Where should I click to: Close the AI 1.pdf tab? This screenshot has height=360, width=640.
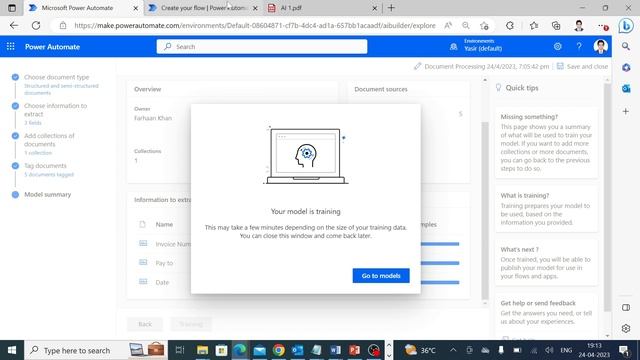375,8
